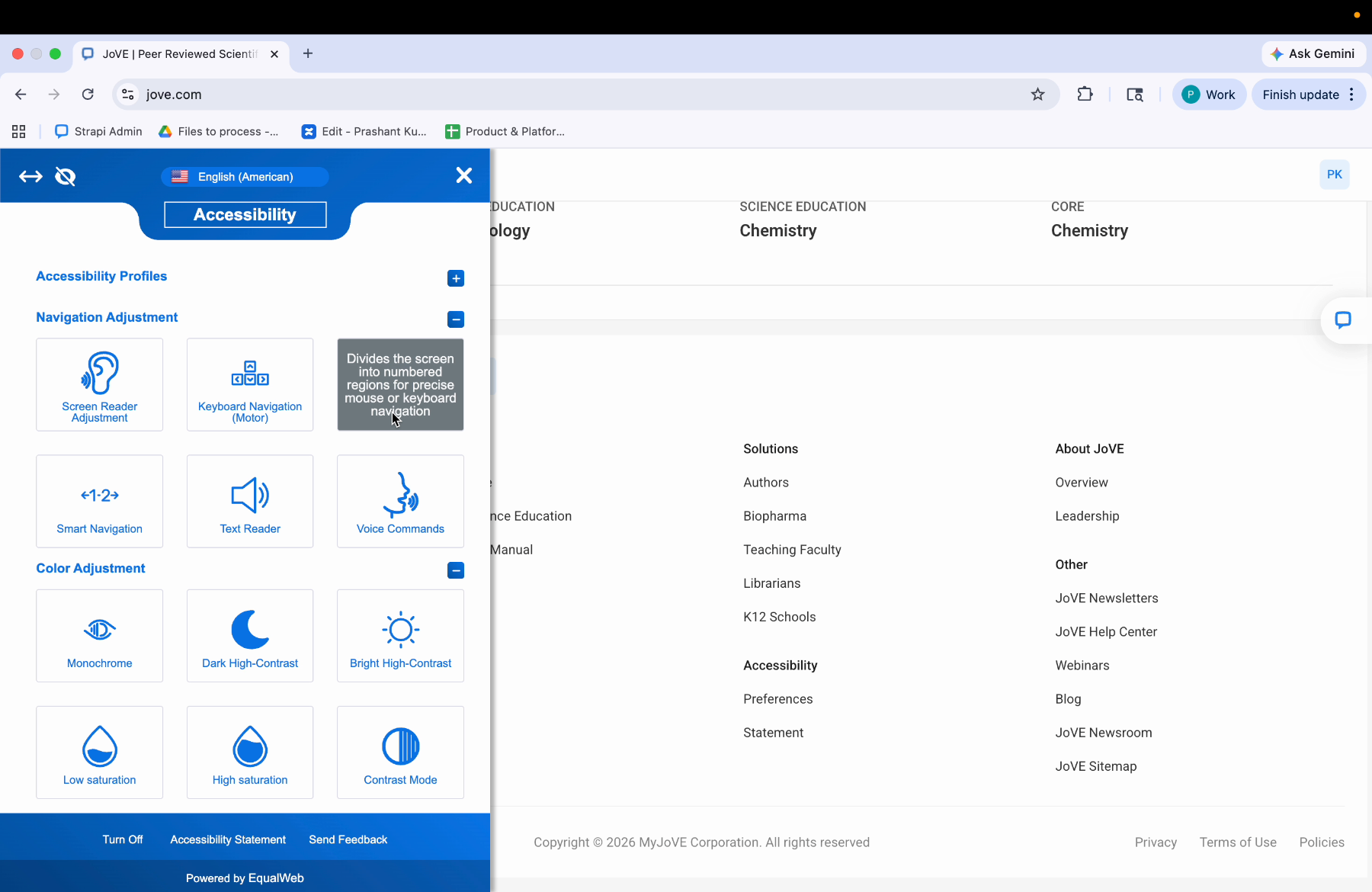The image size is (1372, 892).
Task: Open the Accessibility Statement link
Action: 228,839
